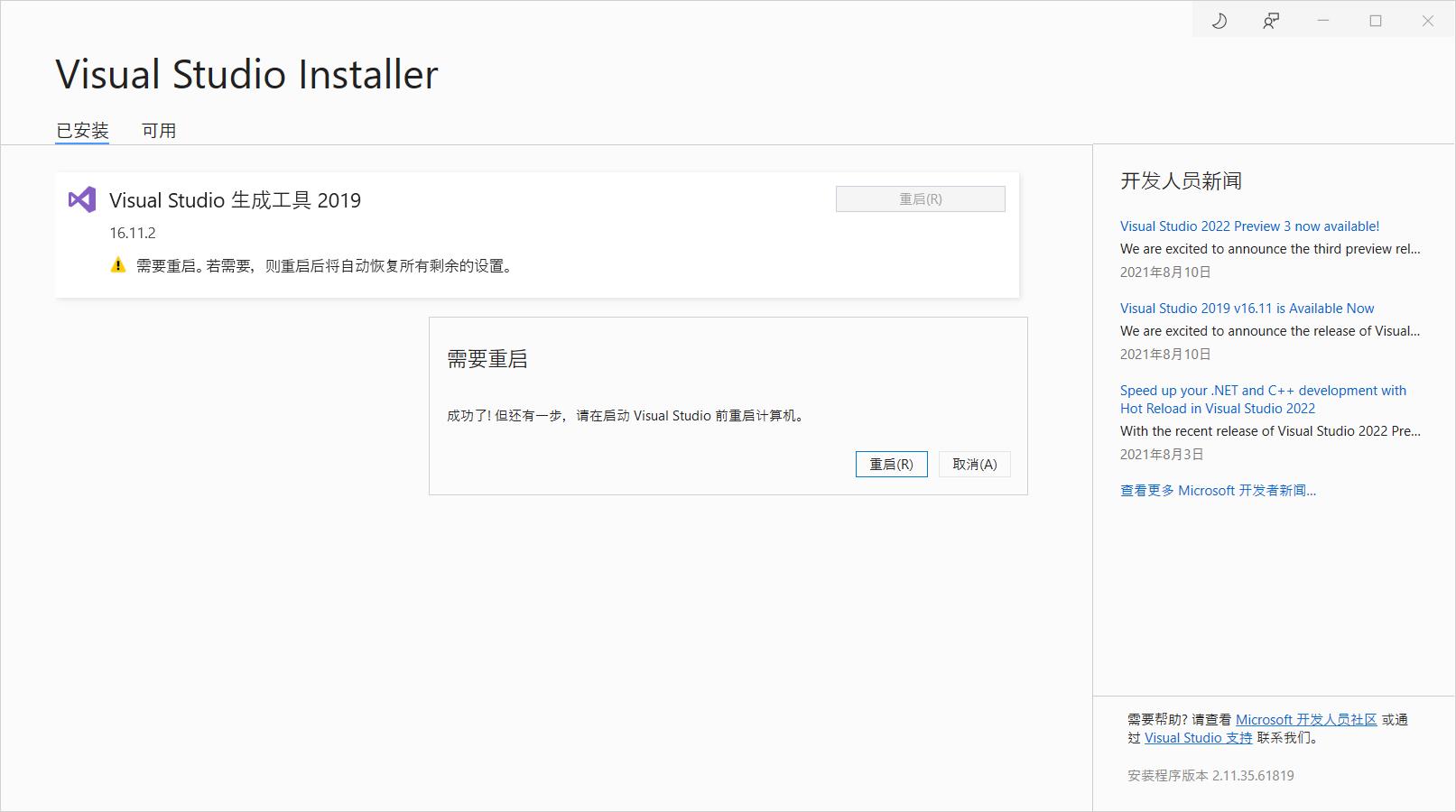Open Visual Studio 支持 link
This screenshot has width=1456, height=812.
point(1198,737)
